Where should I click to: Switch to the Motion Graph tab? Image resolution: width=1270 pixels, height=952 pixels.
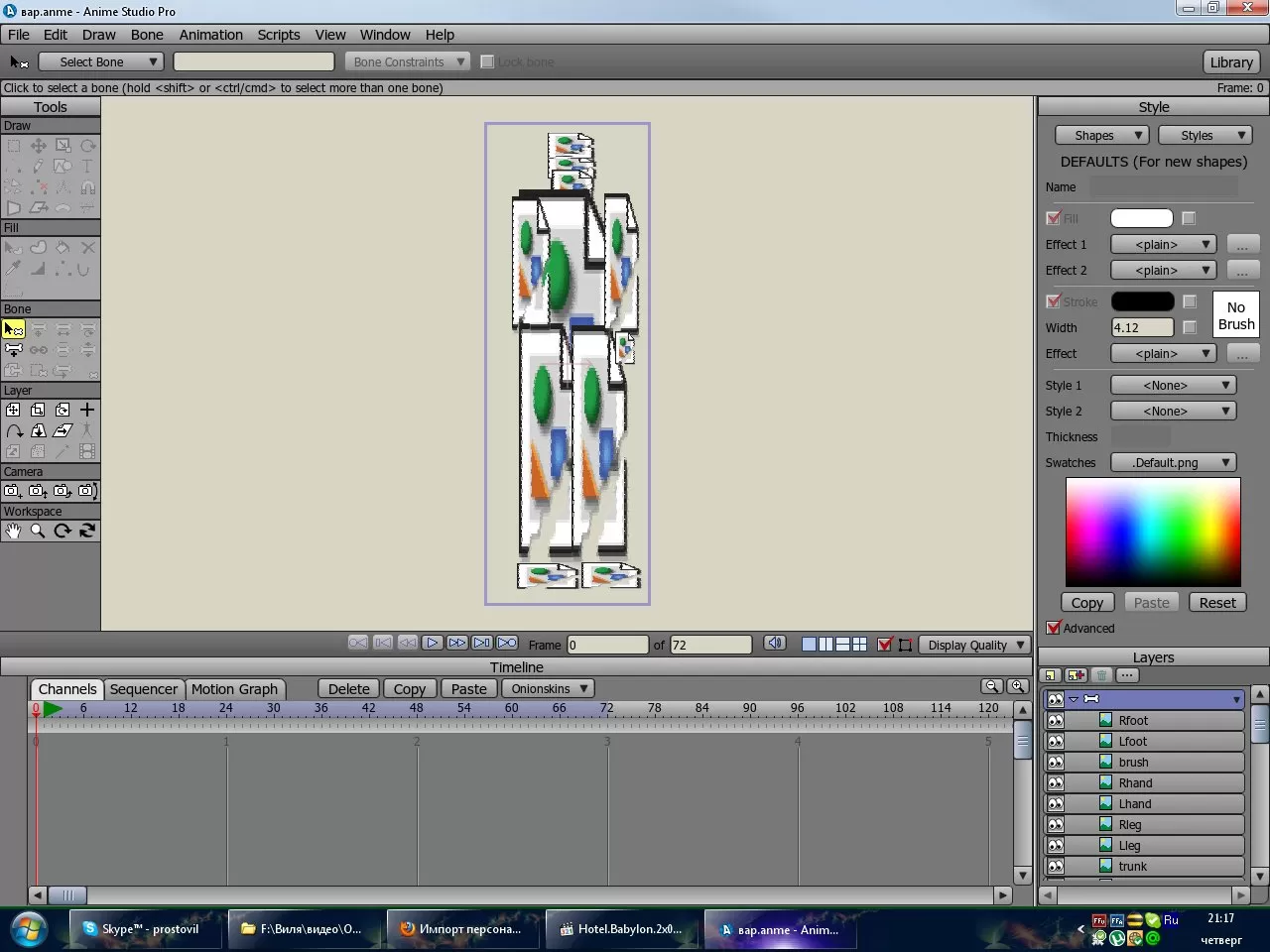pos(234,689)
